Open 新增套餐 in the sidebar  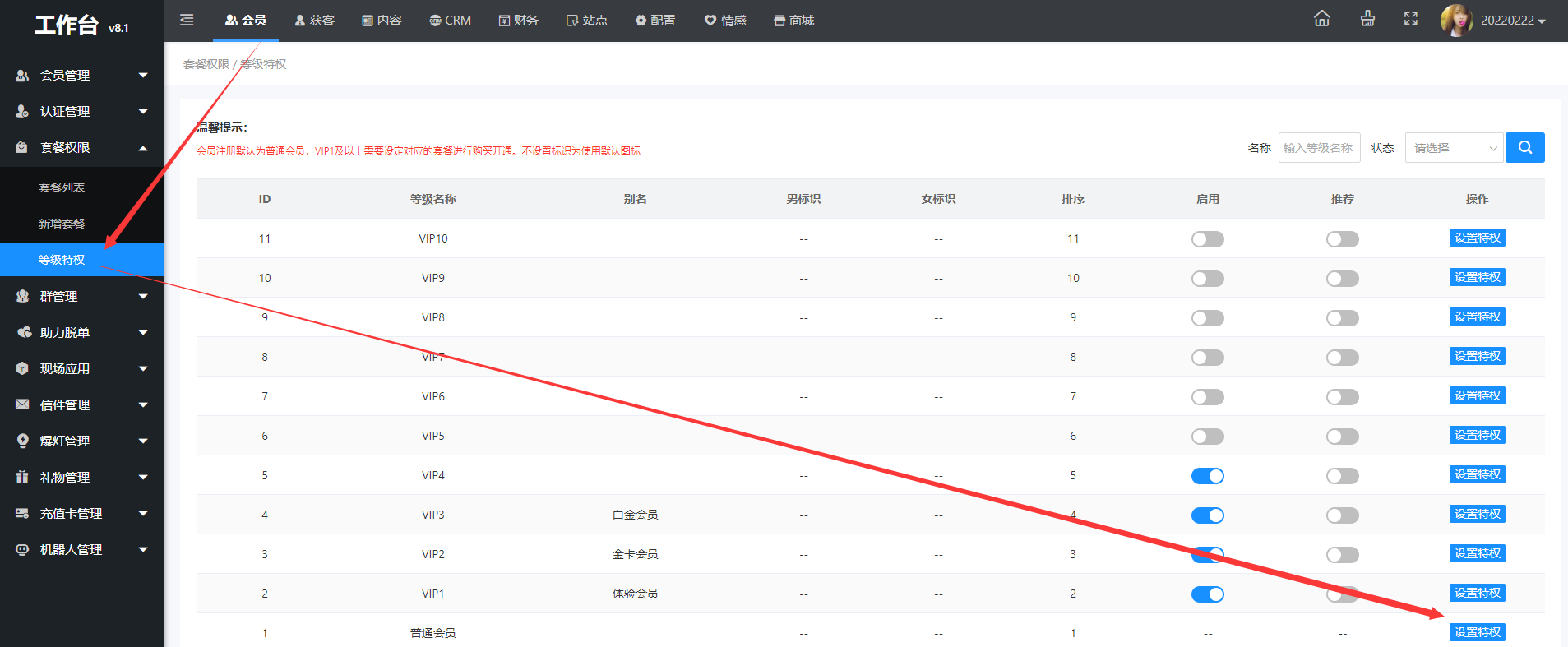(x=62, y=224)
